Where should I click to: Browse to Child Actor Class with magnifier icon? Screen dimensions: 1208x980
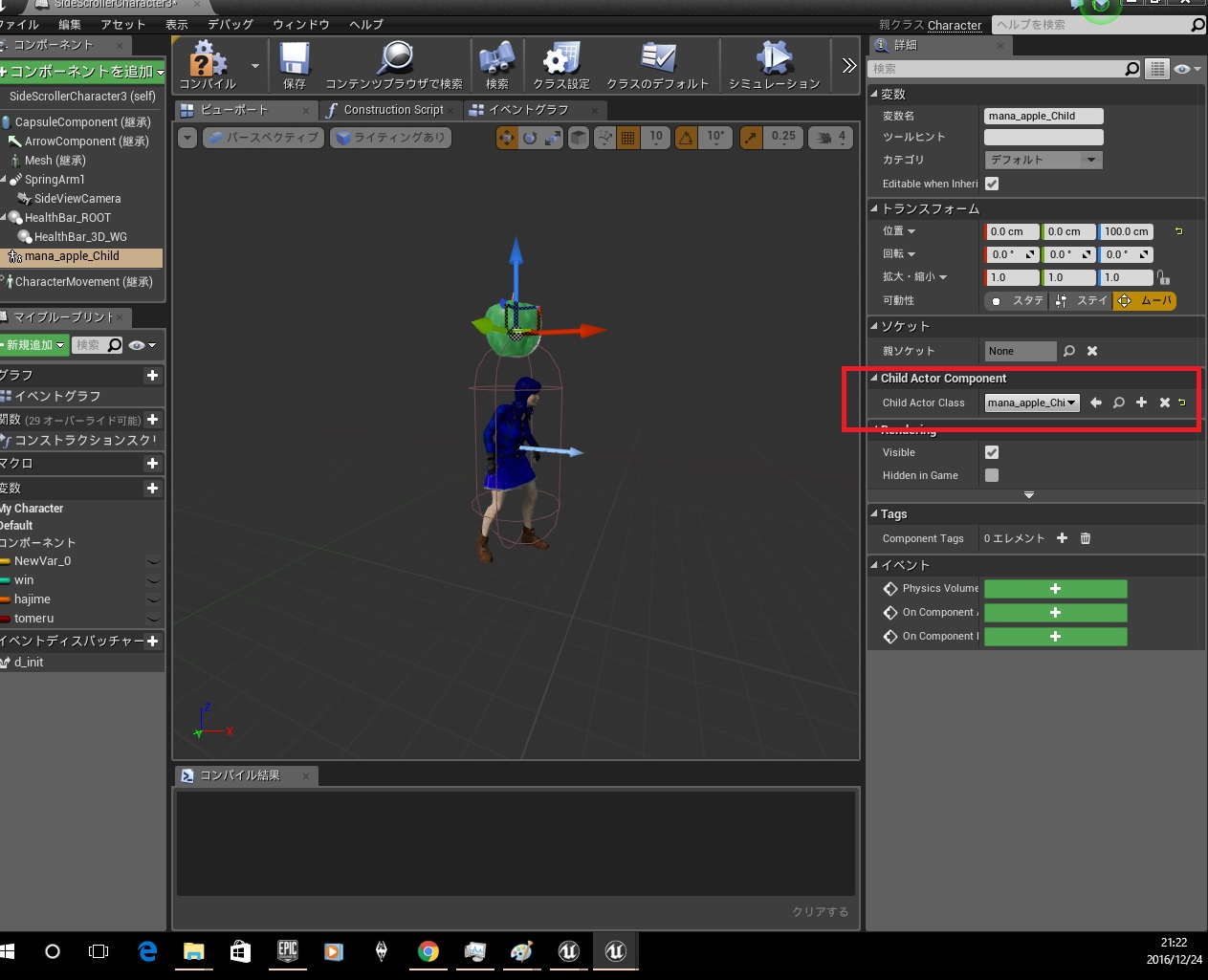coord(1118,403)
